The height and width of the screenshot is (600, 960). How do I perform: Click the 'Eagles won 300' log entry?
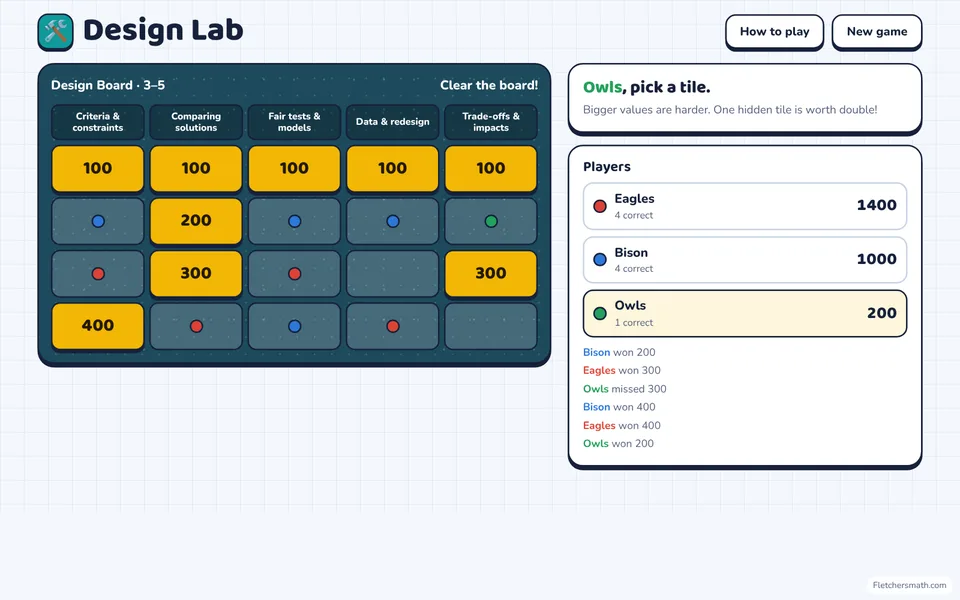(621, 370)
